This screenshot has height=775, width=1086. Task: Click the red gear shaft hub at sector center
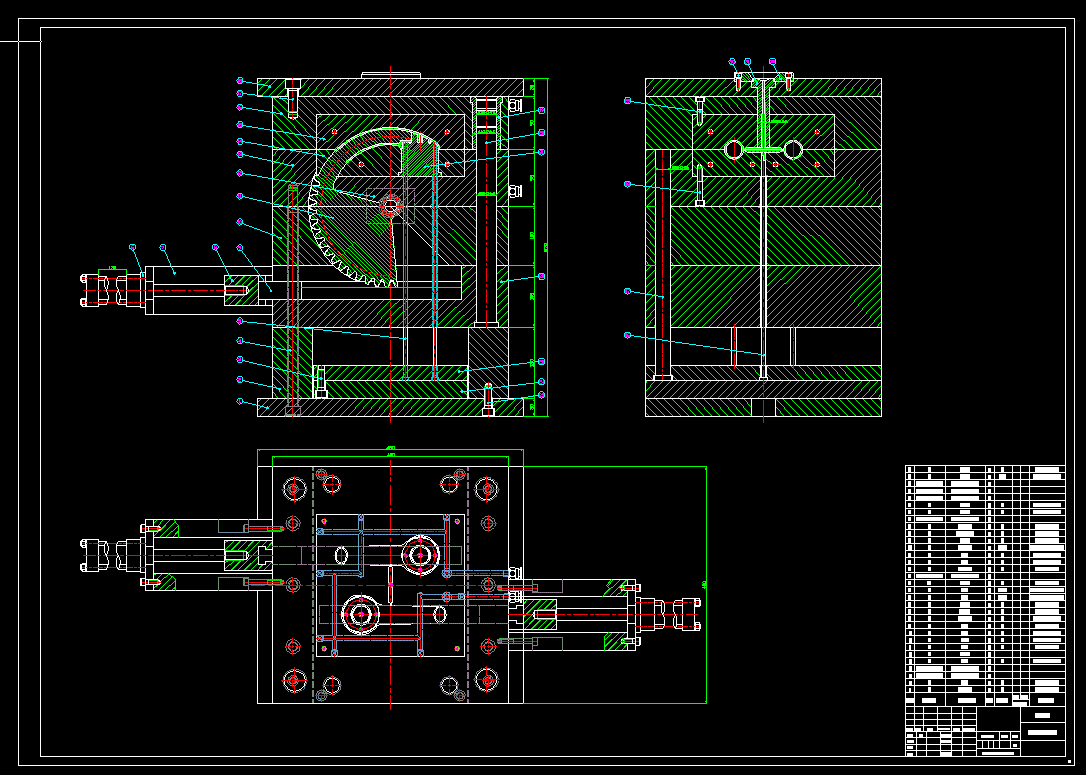391,206
